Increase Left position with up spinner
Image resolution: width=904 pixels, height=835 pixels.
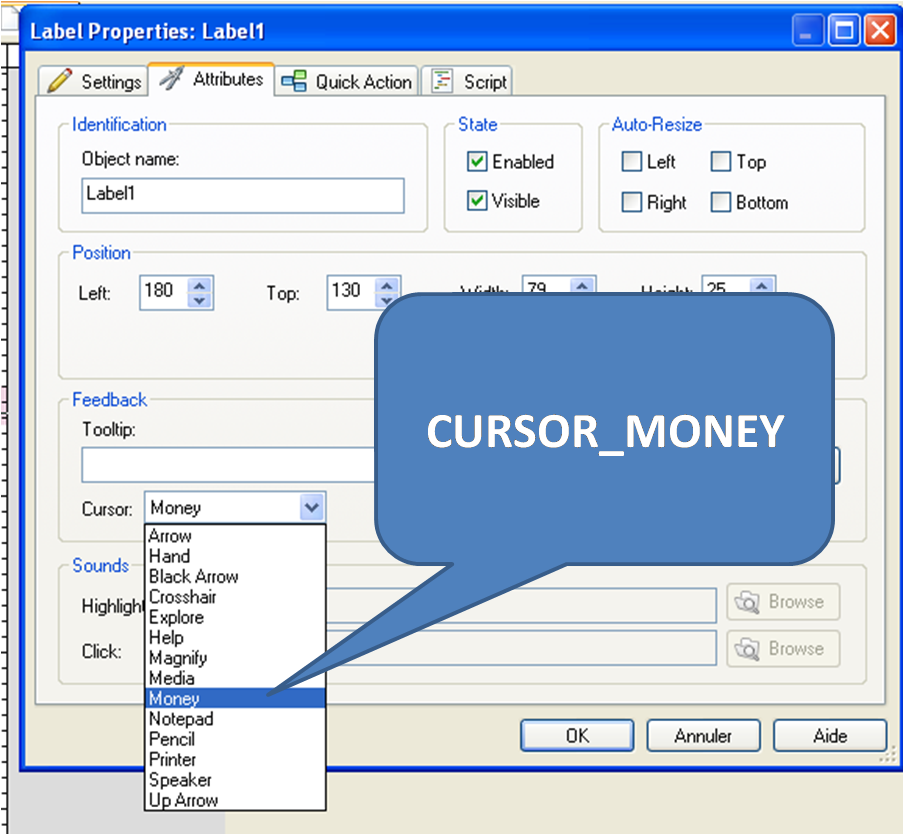pos(200,285)
